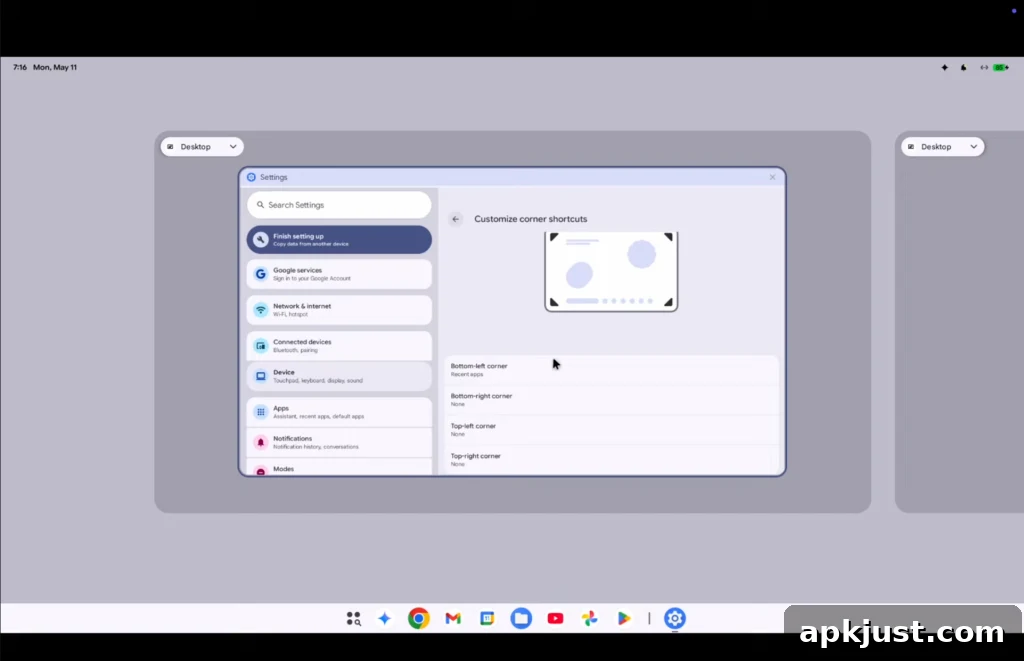Open Top-left corner shortcut option
Screen dimensions: 1024x661
611,430
